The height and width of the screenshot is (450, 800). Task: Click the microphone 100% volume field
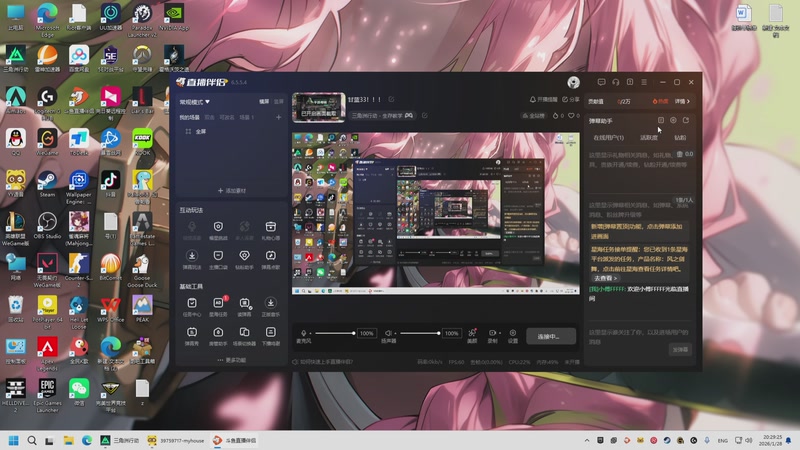367,333
